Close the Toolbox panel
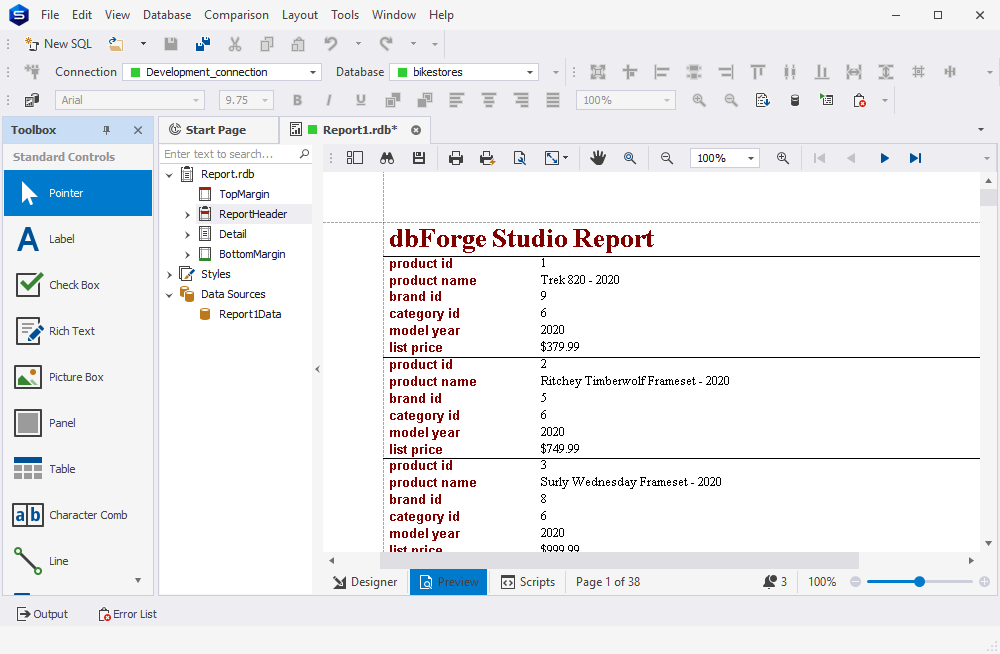This screenshot has height=654, width=1000. (138, 130)
